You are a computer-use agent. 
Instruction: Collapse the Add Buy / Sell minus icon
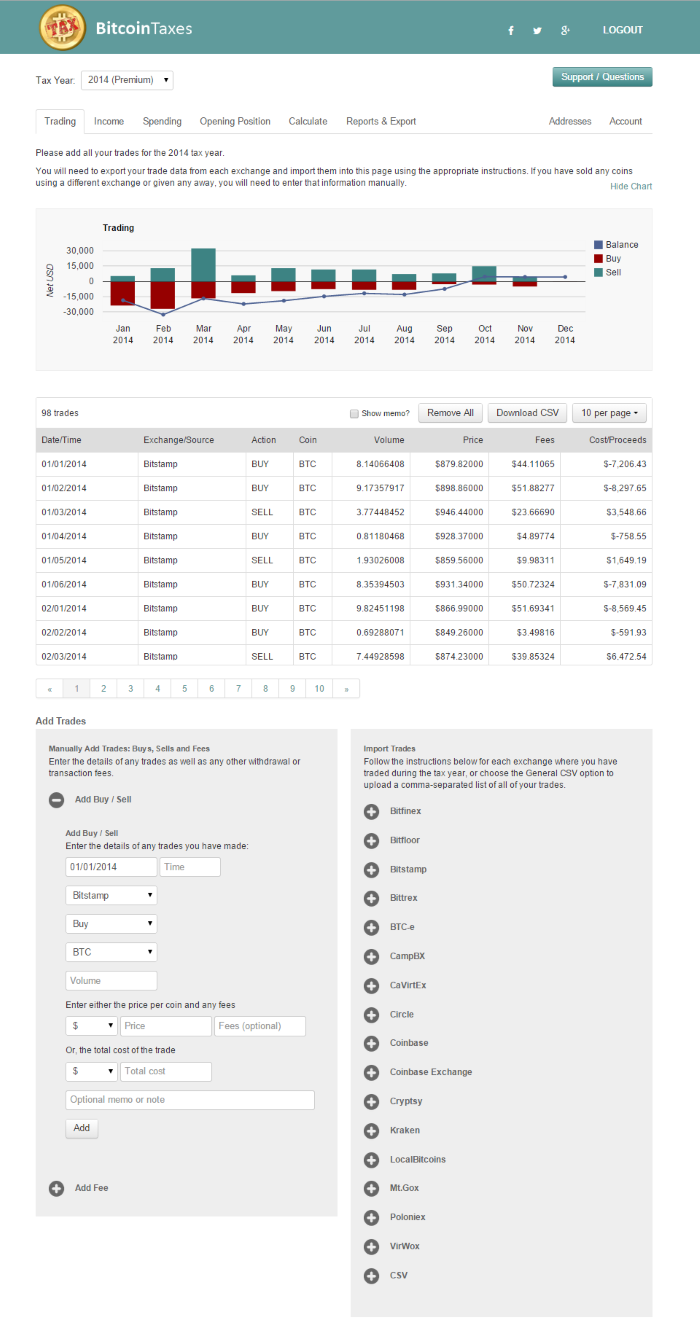click(57, 799)
